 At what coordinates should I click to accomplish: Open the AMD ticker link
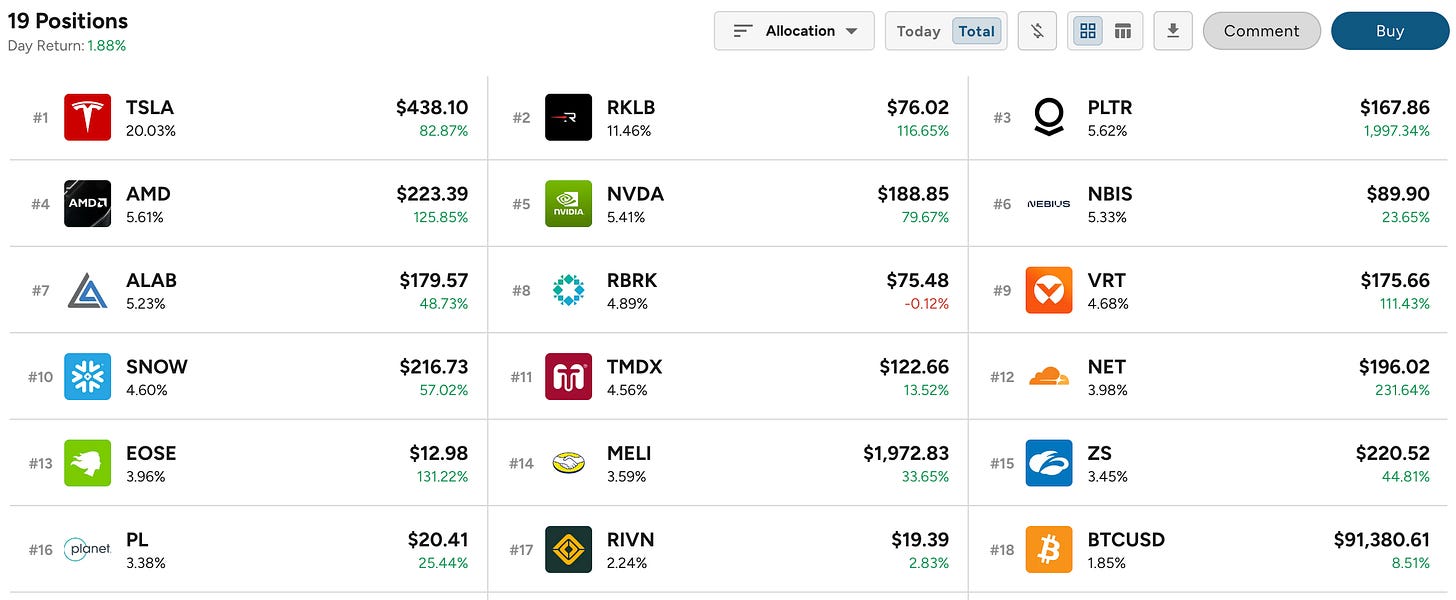[x=148, y=194]
